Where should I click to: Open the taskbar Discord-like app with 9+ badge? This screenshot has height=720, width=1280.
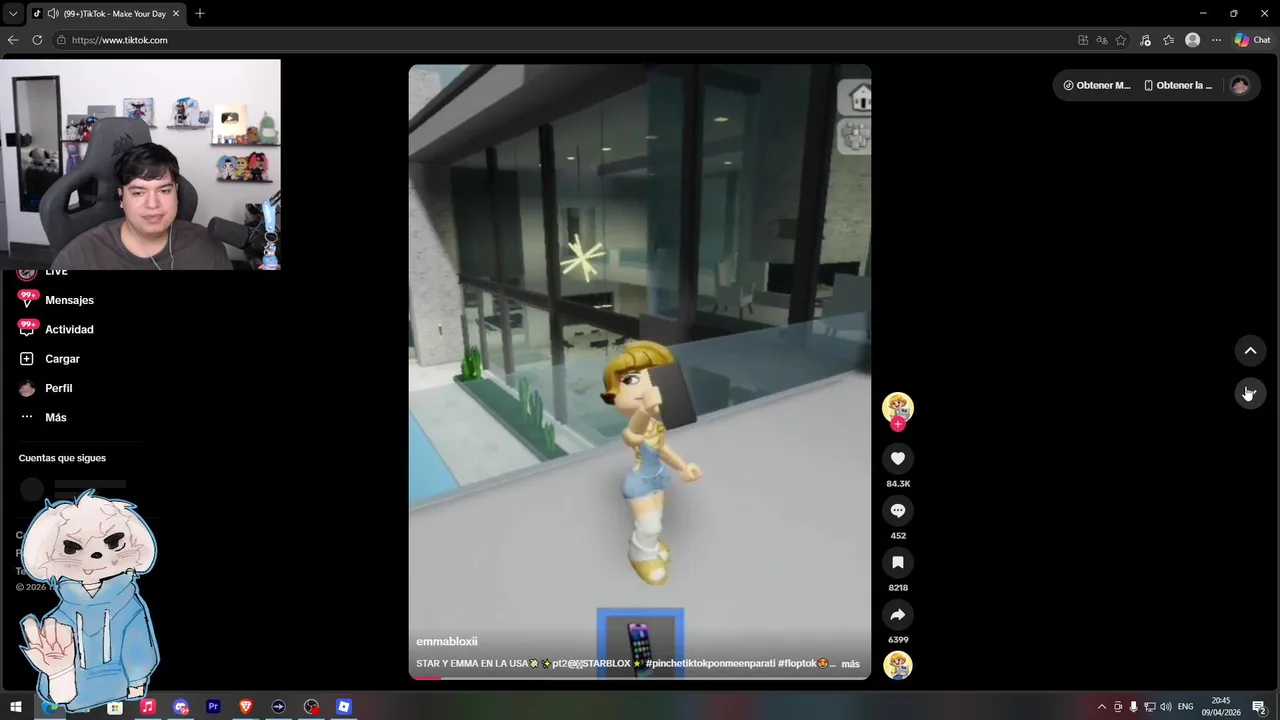(x=180, y=707)
